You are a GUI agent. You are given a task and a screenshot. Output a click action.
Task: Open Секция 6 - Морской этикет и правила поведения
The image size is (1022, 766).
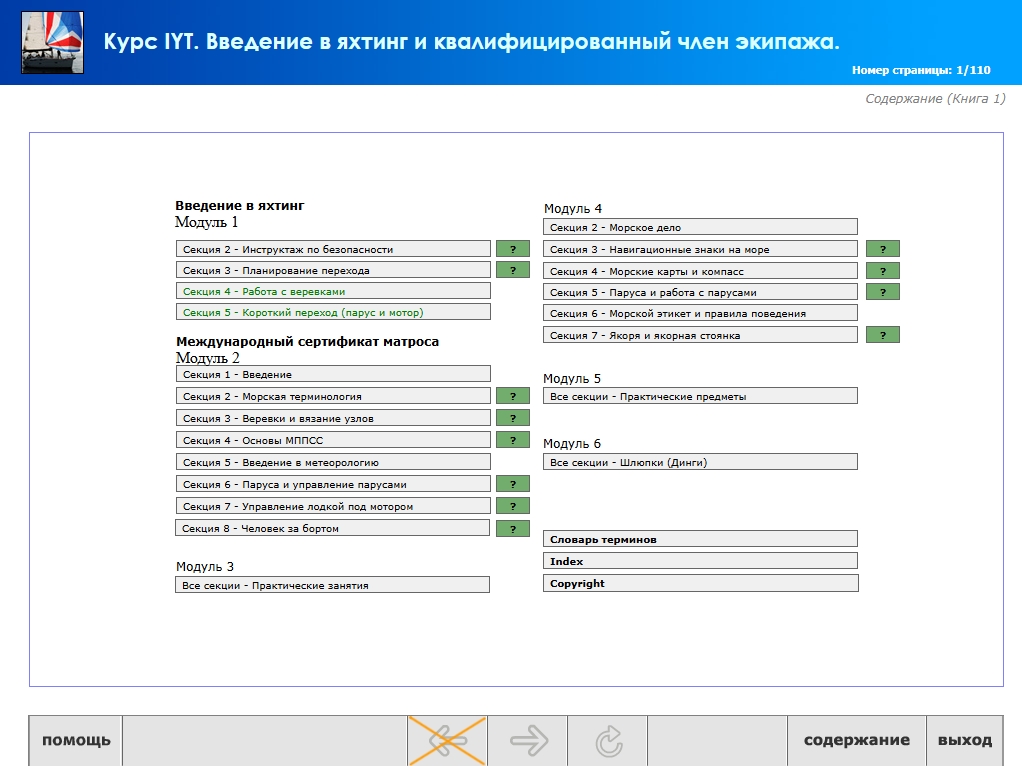[700, 313]
